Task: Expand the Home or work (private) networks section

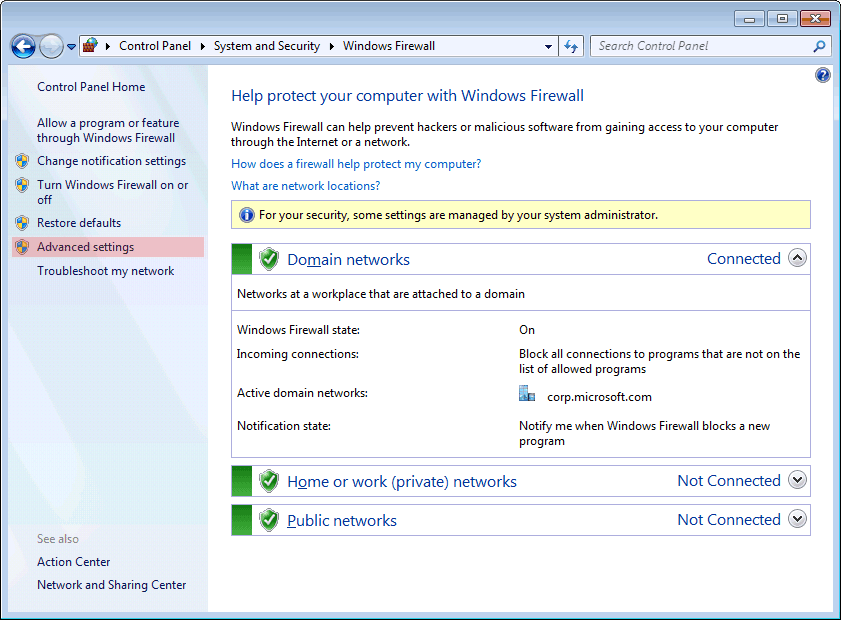Action: [797, 480]
